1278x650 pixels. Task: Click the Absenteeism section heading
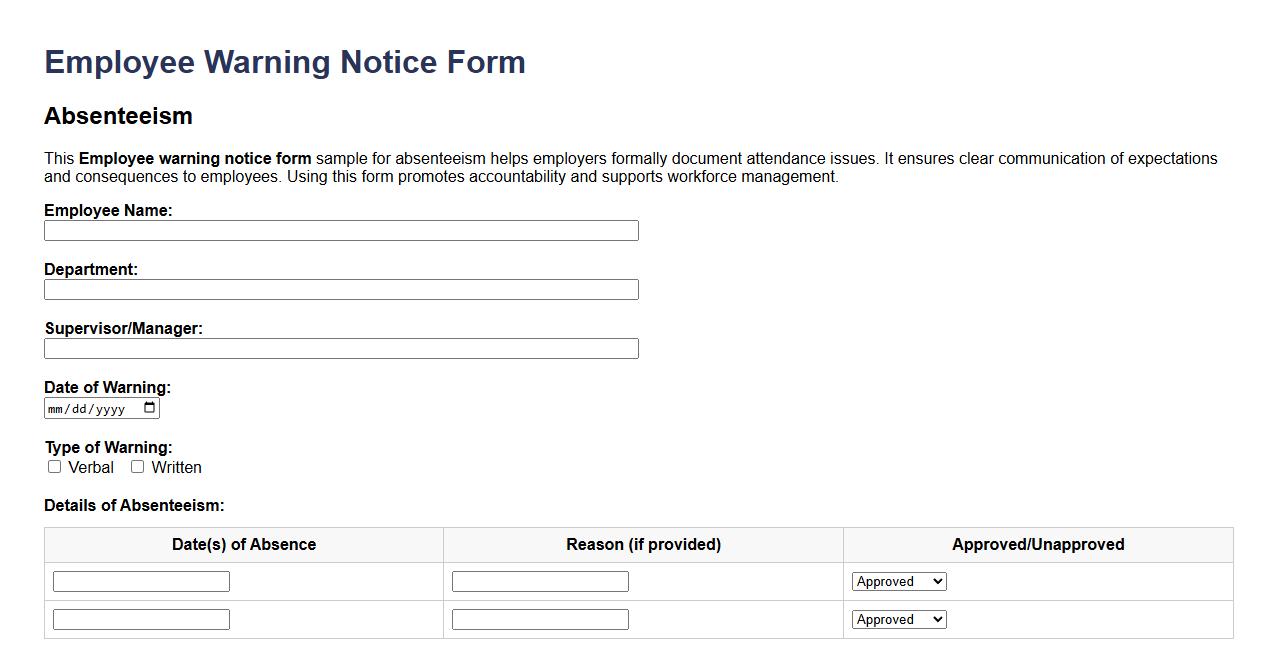point(118,116)
